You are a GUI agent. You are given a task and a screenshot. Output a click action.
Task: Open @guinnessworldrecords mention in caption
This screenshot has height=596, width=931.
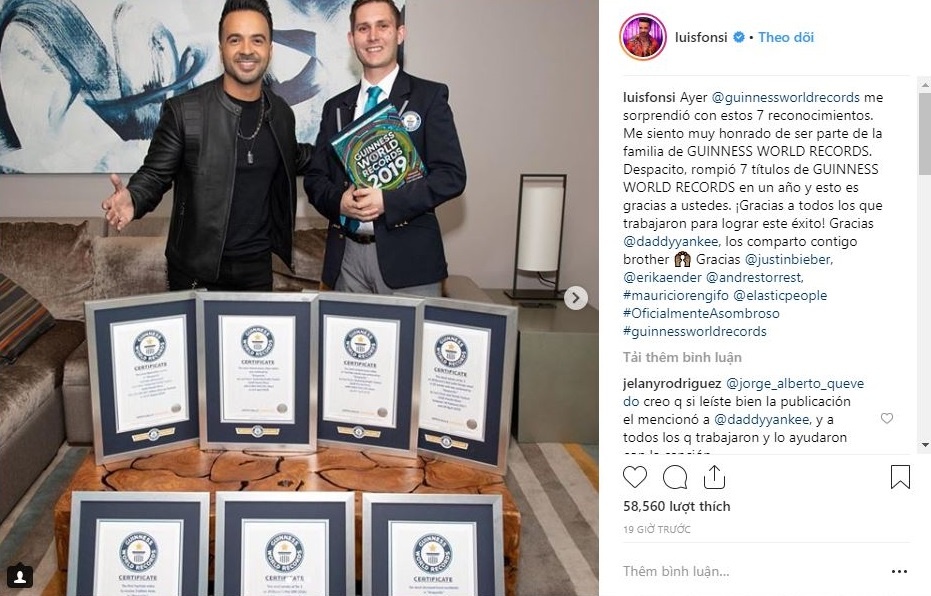(x=786, y=97)
